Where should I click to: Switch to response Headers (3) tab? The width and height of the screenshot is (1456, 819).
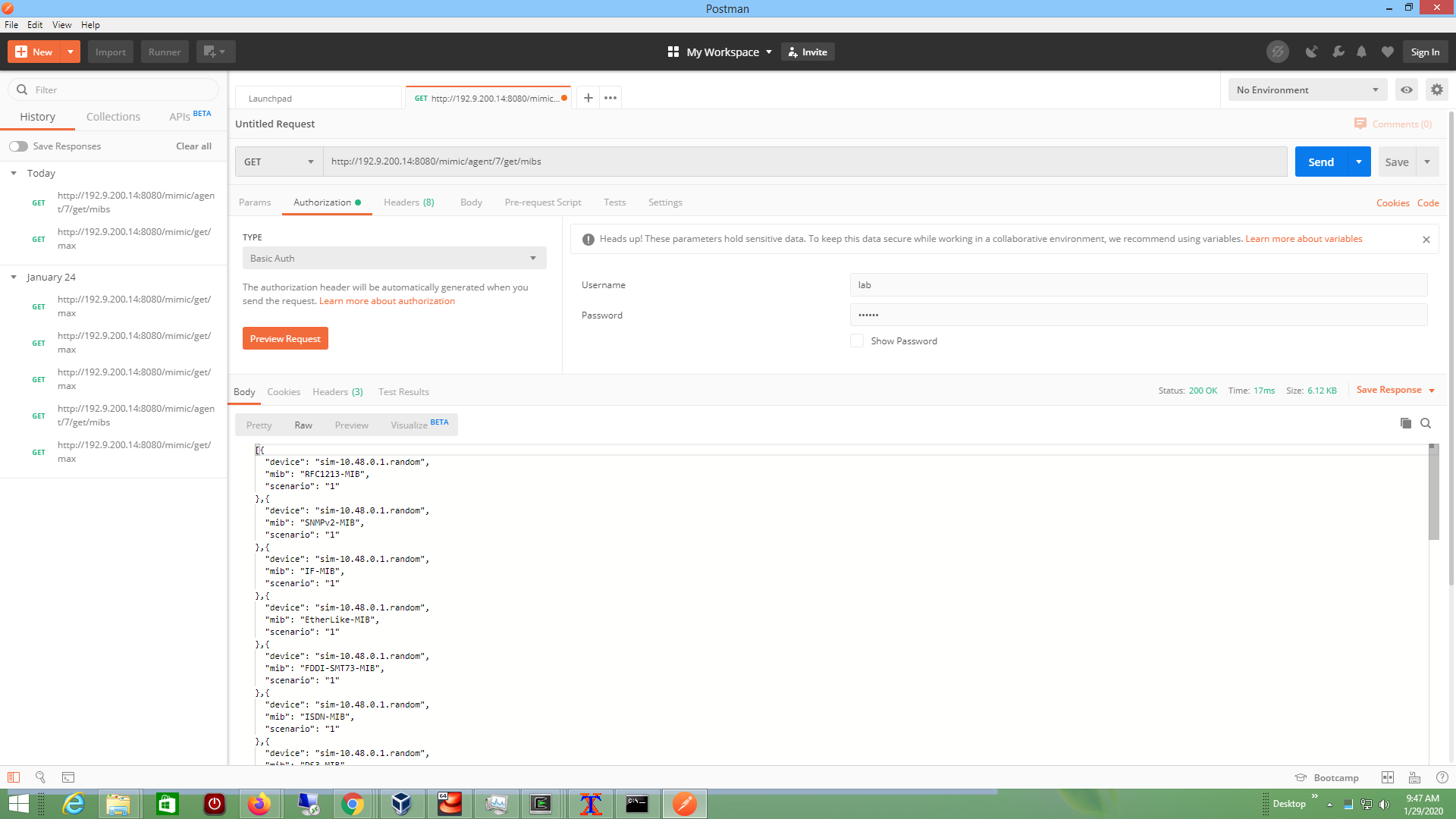point(337,392)
